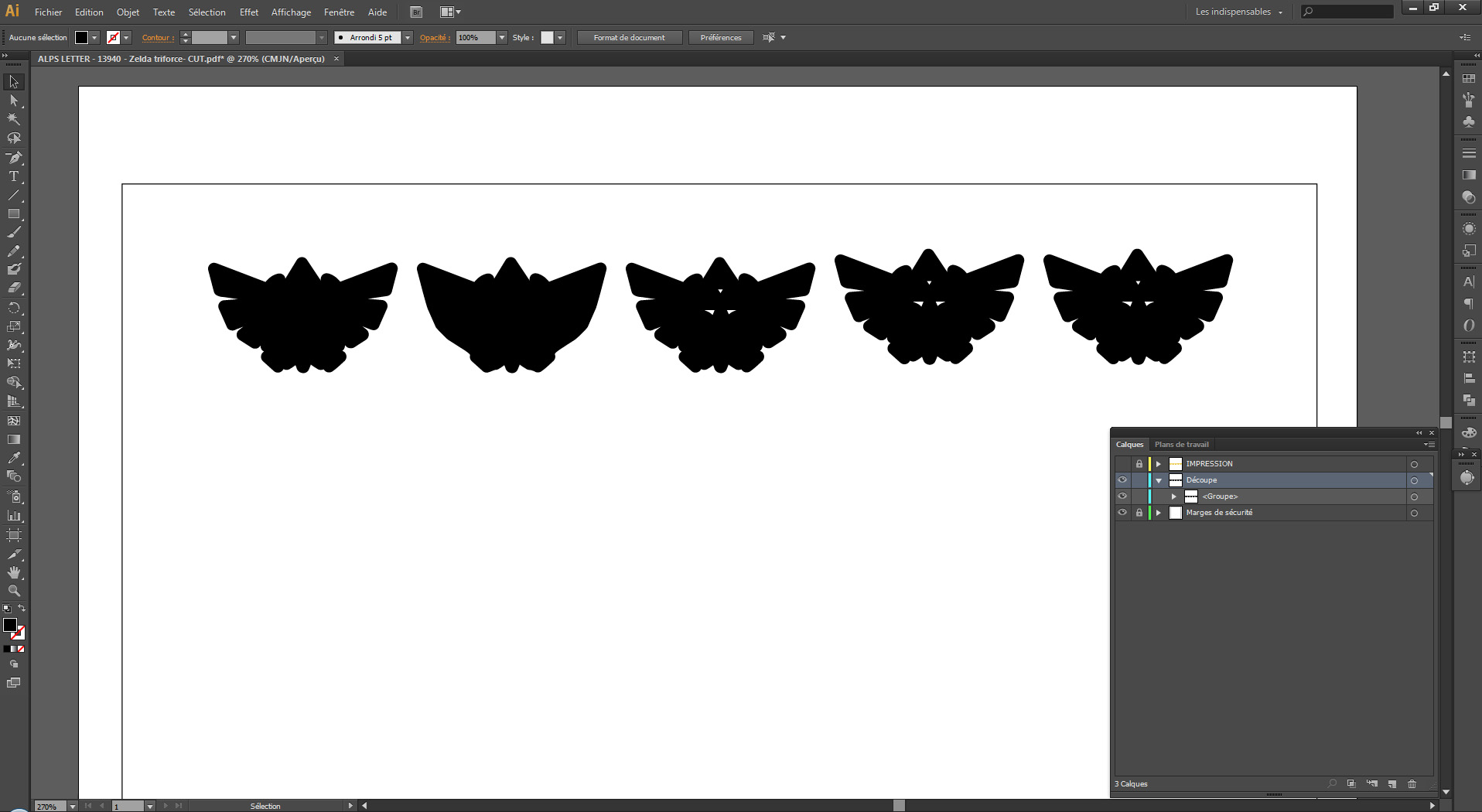Open the Calques panel options menu
This screenshot has height=812, width=1482.
tap(1429, 444)
